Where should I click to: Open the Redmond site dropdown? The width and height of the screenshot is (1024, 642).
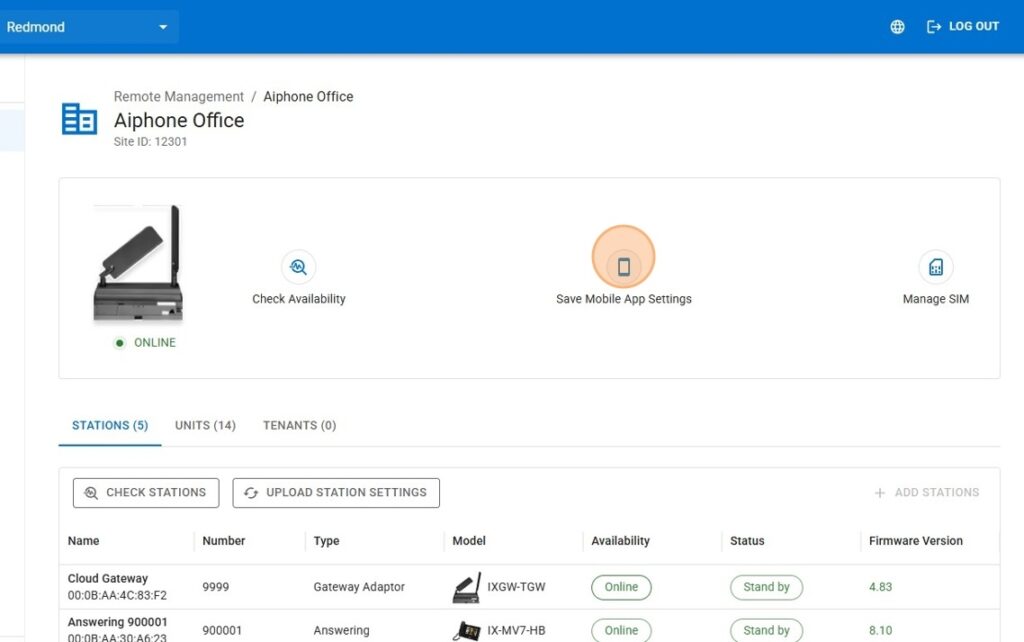point(88,27)
